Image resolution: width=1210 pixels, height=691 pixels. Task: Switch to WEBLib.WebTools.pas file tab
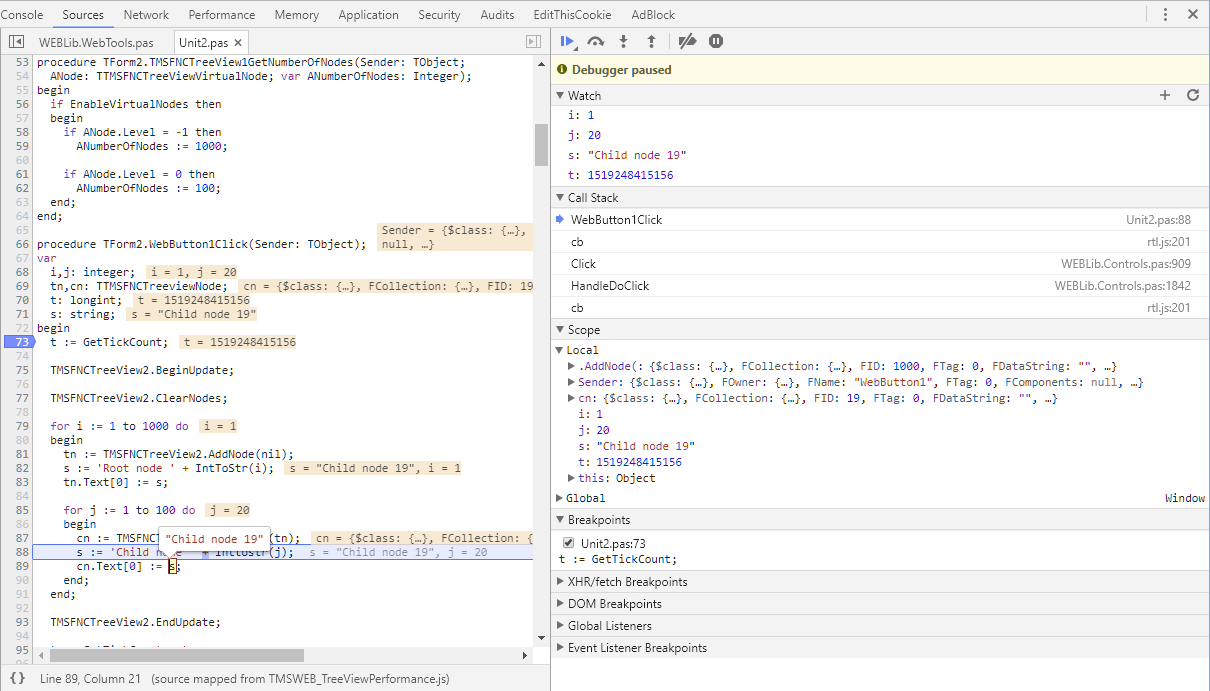click(96, 43)
